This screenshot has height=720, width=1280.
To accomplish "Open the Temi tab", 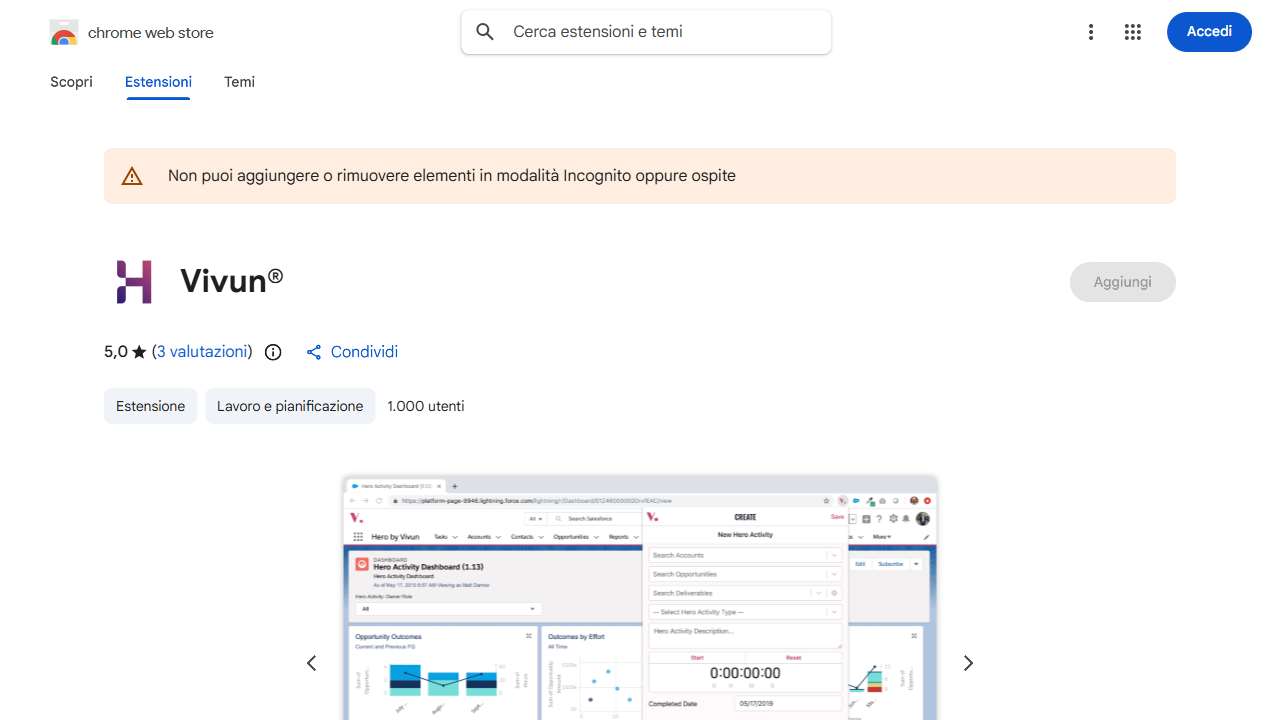I will [x=239, y=82].
